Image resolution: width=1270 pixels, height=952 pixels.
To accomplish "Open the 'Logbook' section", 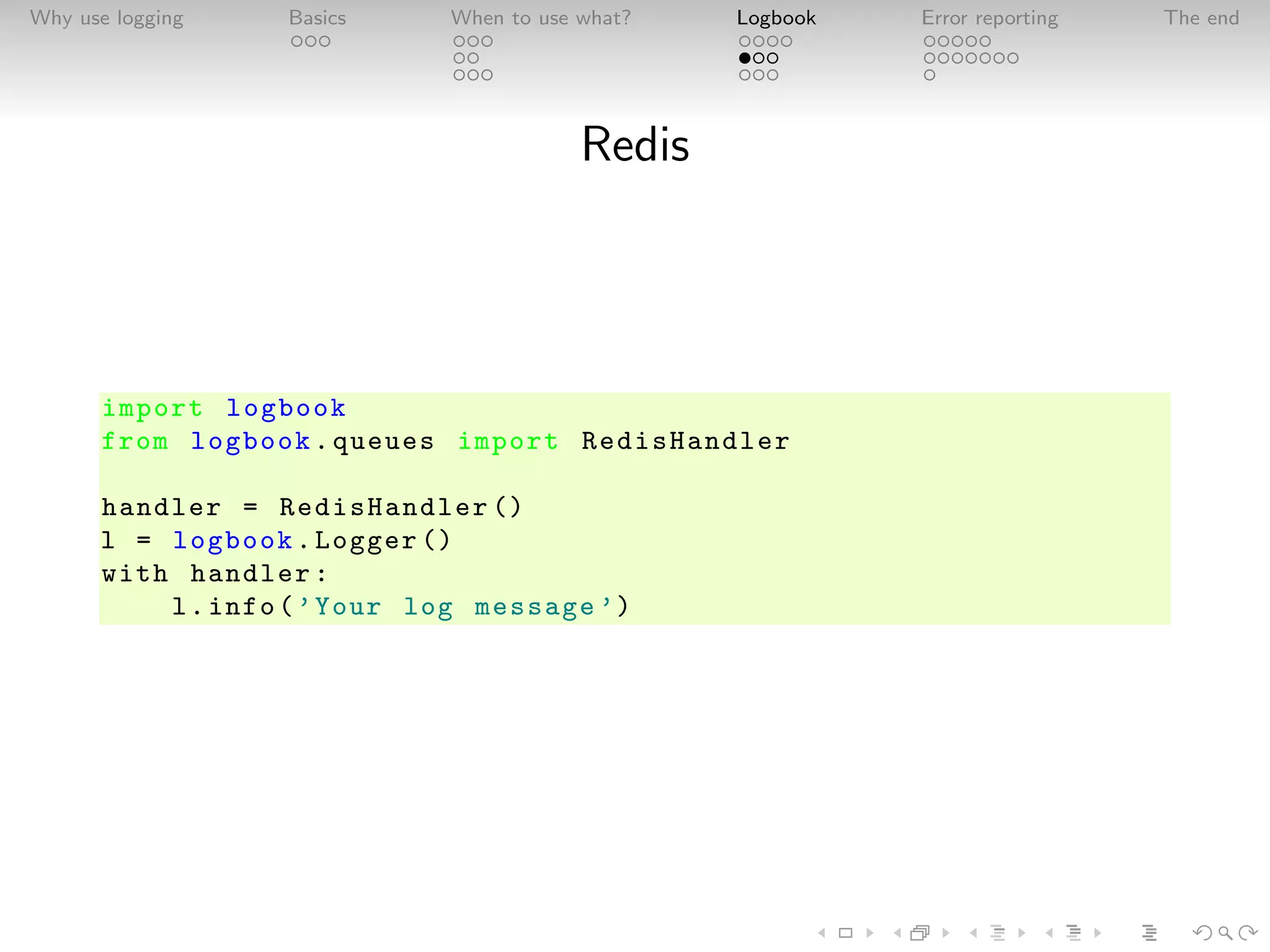I will click(x=776, y=19).
